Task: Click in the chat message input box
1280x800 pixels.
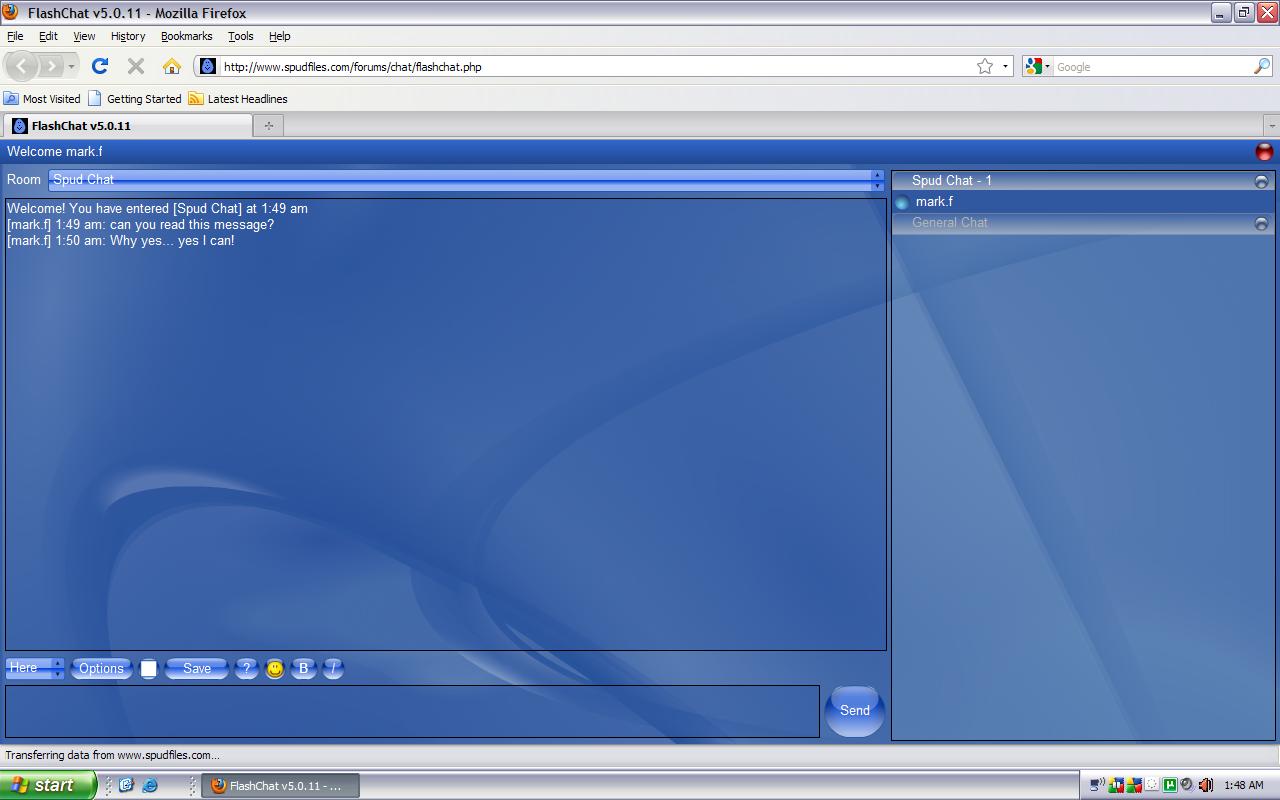Action: click(412, 711)
